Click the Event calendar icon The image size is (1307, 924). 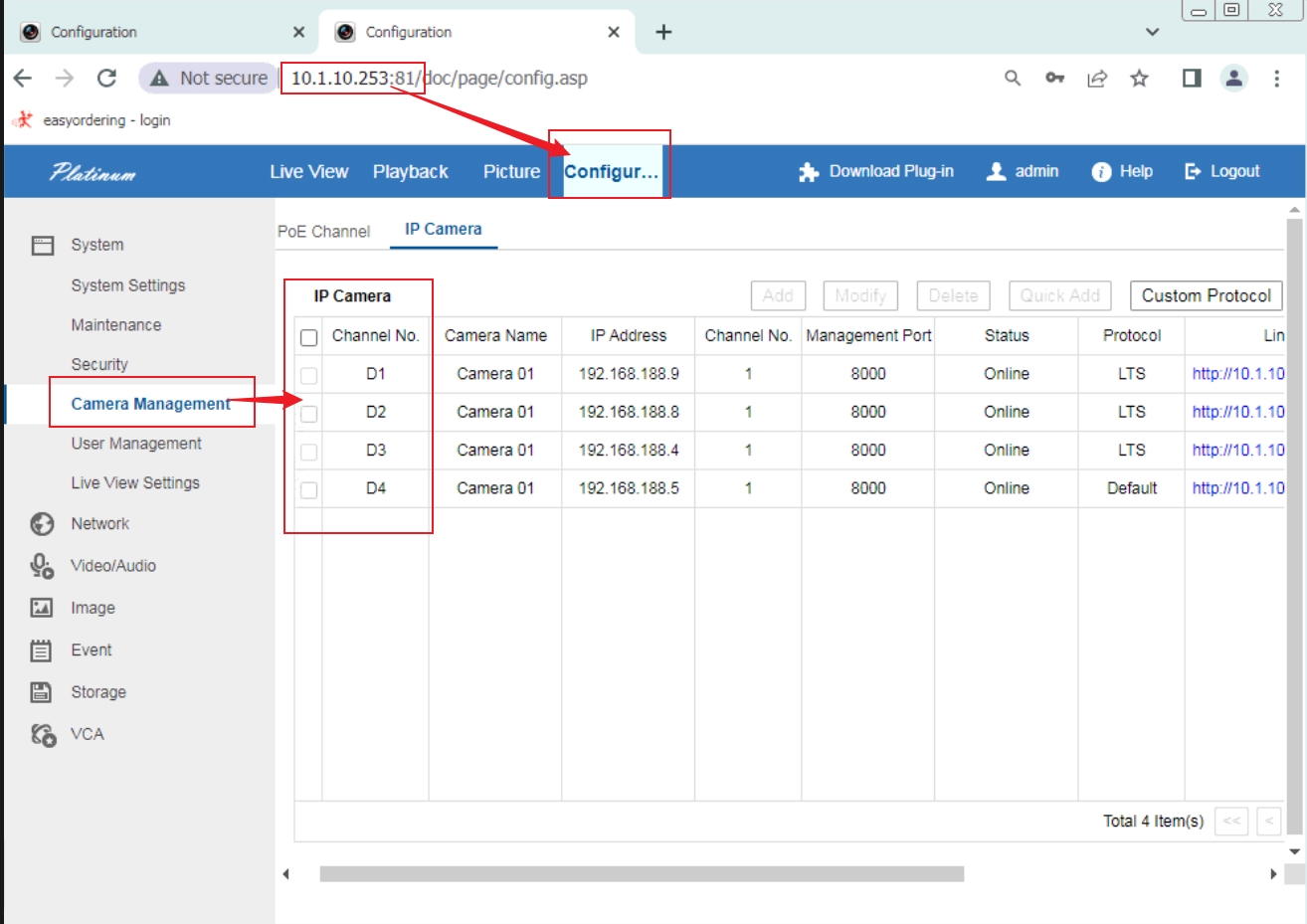pyautogui.click(x=41, y=650)
